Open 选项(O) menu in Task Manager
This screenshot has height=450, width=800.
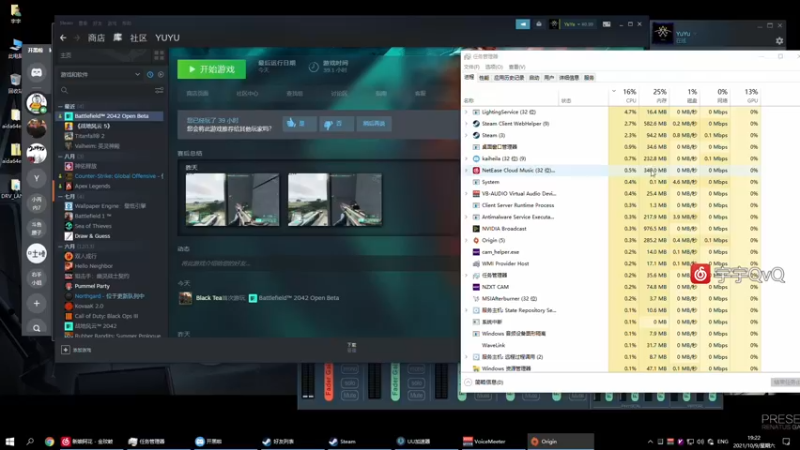click(494, 67)
